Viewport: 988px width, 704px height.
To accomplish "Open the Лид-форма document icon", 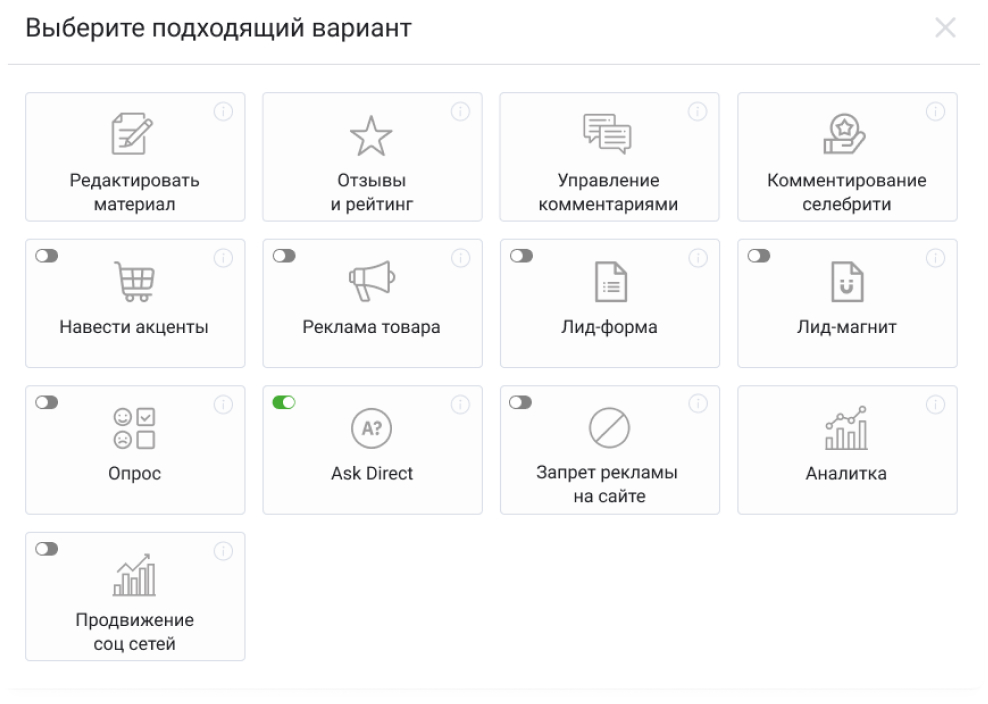I will (x=609, y=283).
